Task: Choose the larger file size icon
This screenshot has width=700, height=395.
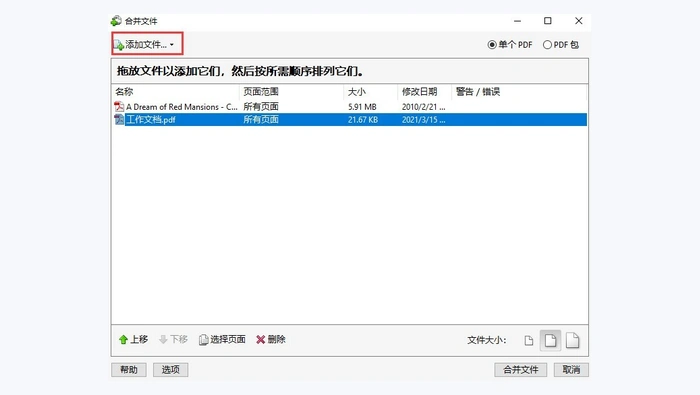Action: tap(572, 341)
